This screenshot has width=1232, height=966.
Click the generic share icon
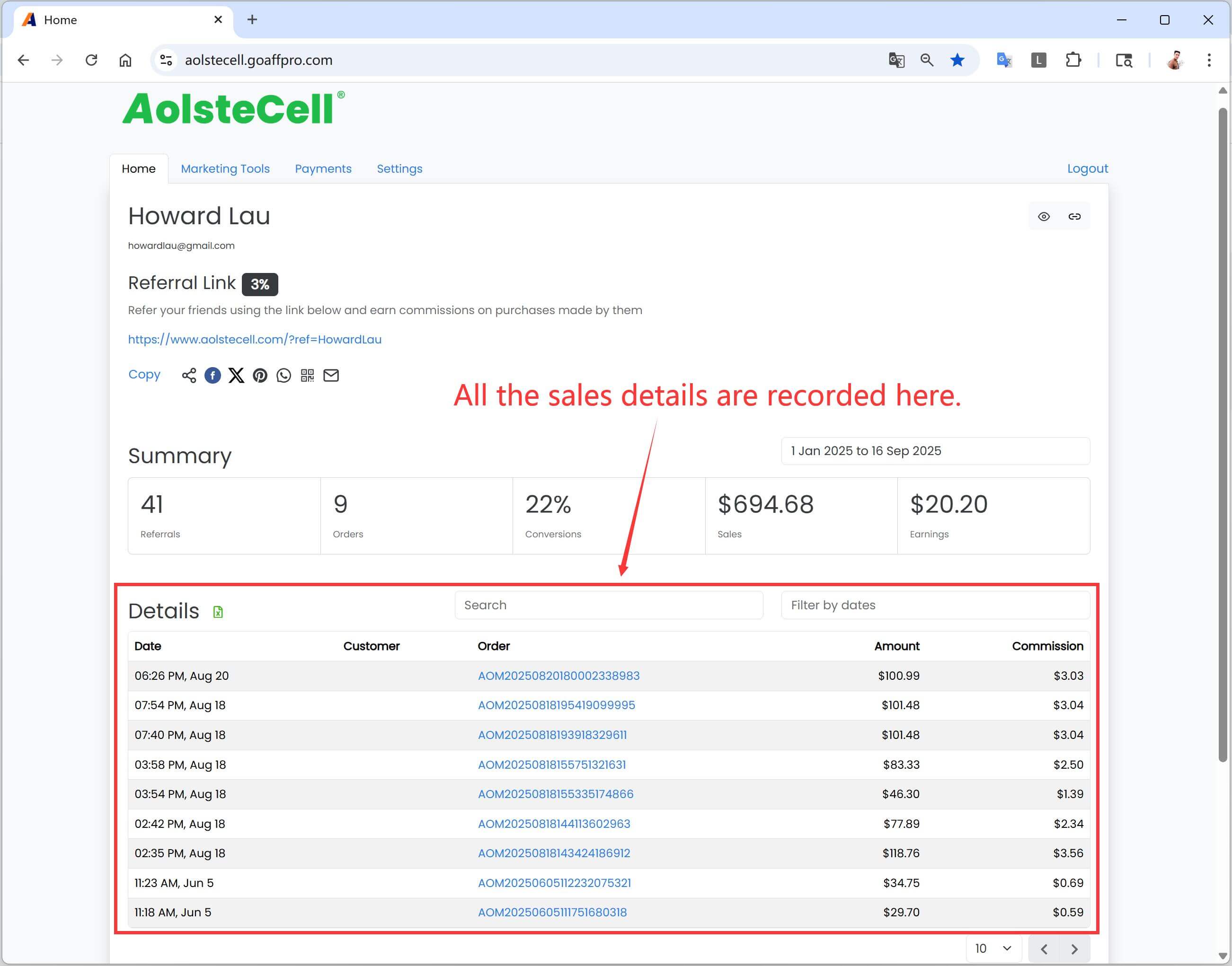[189, 376]
